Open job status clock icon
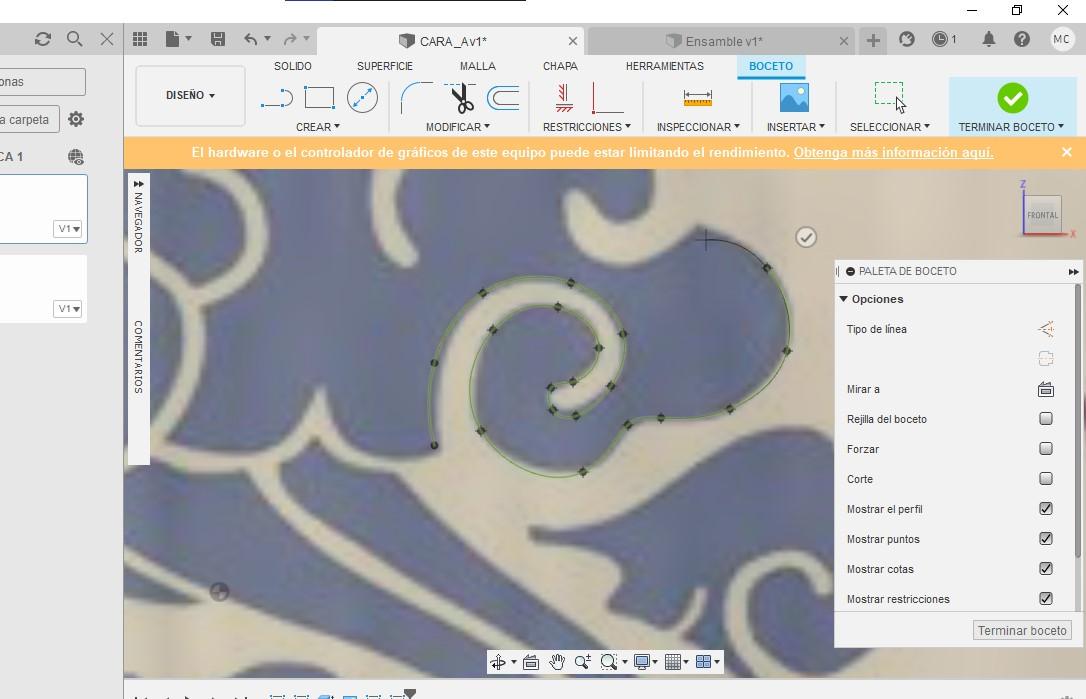The height and width of the screenshot is (699, 1086). [940, 39]
